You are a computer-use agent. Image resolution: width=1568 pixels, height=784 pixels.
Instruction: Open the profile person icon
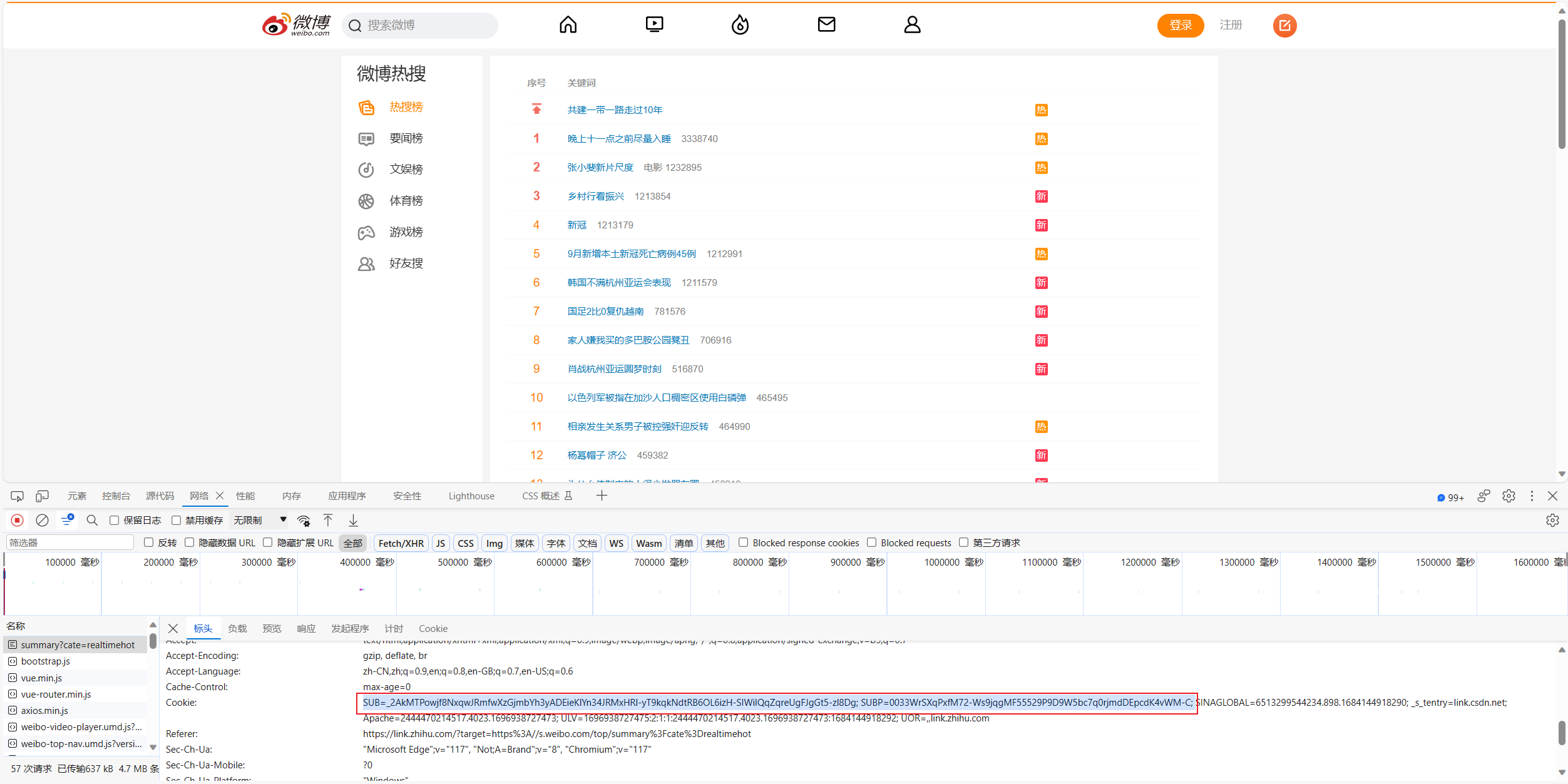click(x=912, y=24)
